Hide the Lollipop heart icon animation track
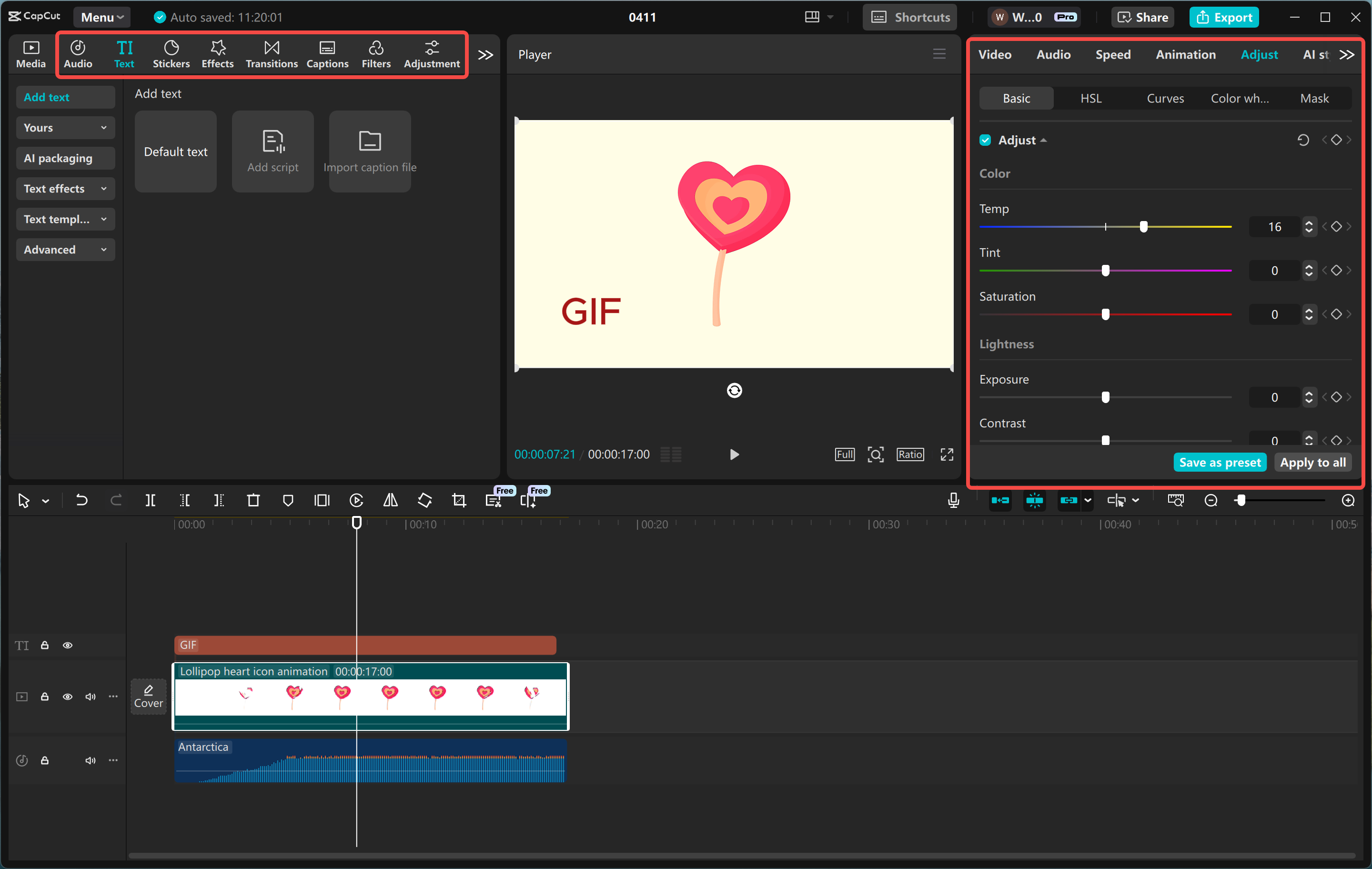 point(68,697)
